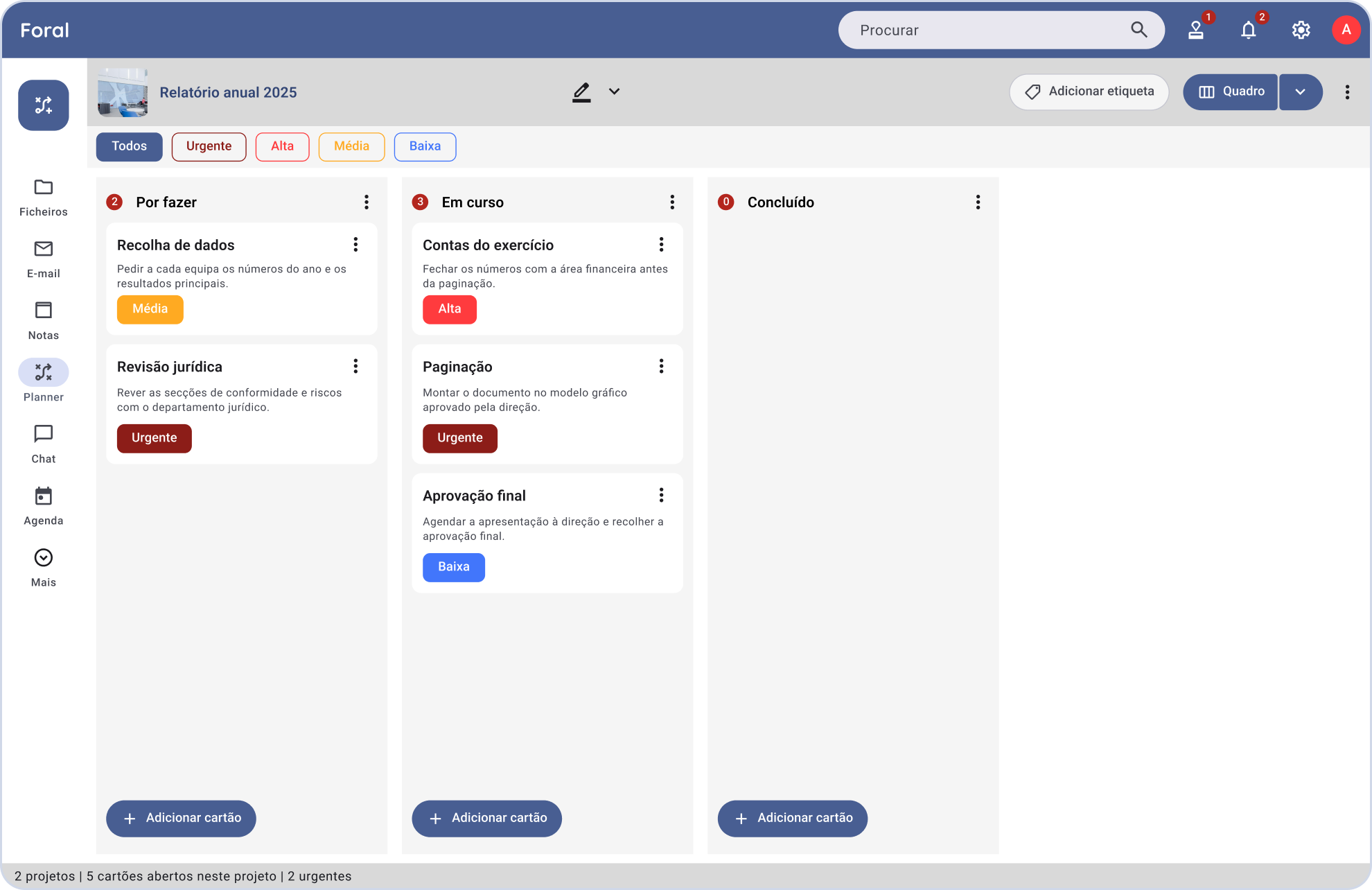
Task: Open Aprovação final card menu
Action: pos(661,495)
